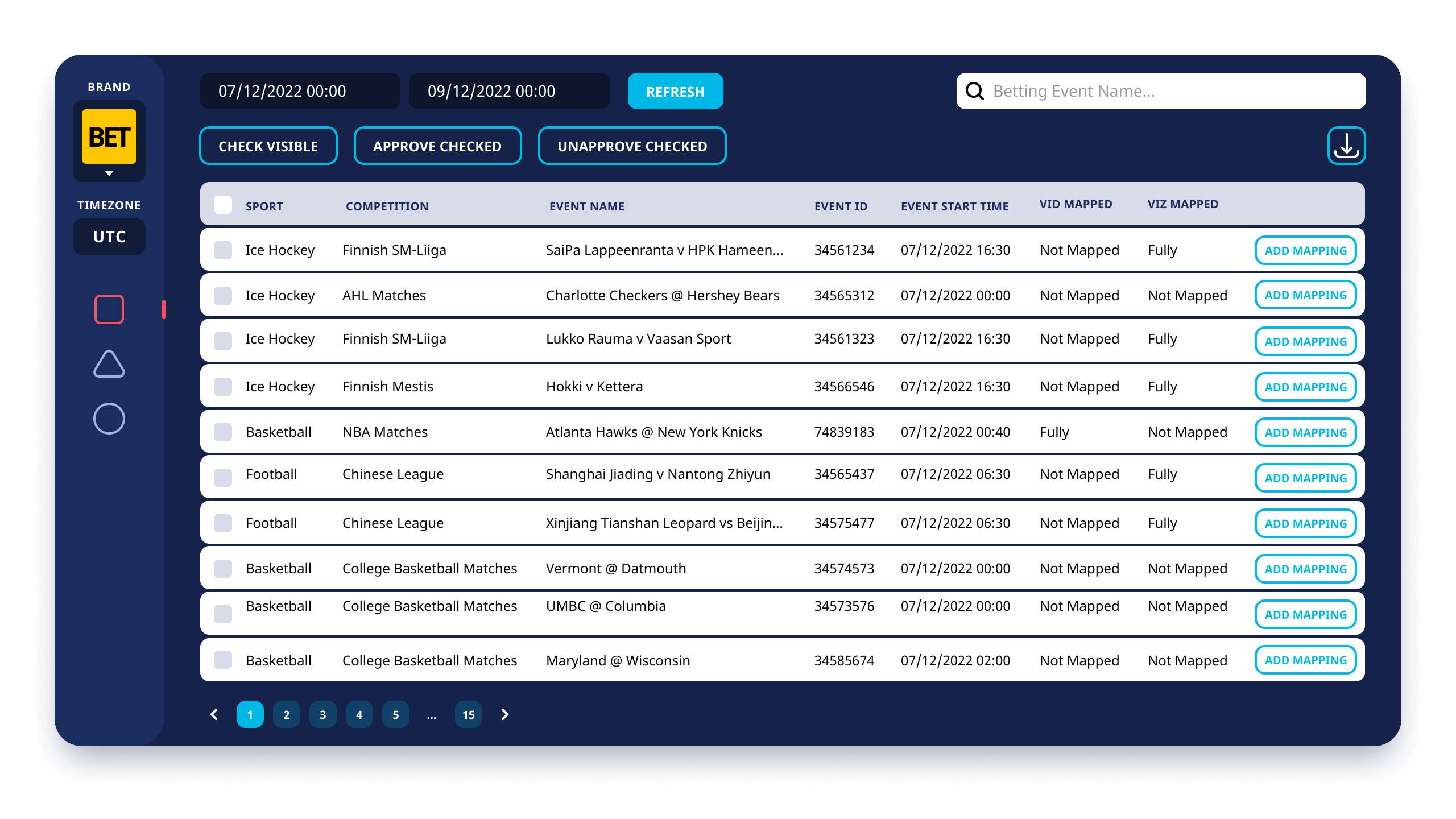The width and height of the screenshot is (1456, 819).
Task: Check the Charlotte Checkers @ Hershey Bears row
Action: click(x=223, y=296)
